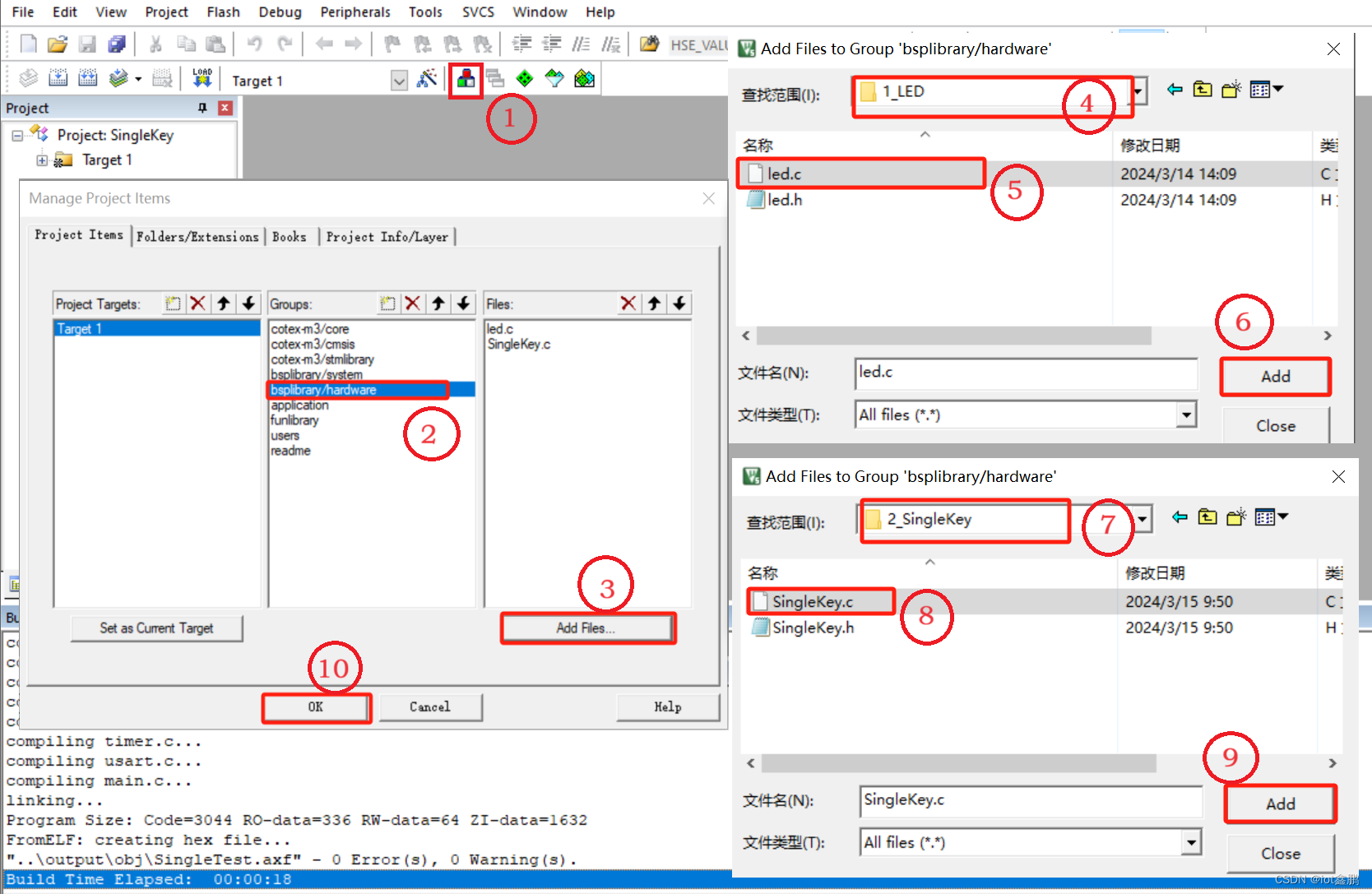Image resolution: width=1372 pixels, height=894 pixels.
Task: Click the Paste toolbar icon
Action: click(x=216, y=44)
